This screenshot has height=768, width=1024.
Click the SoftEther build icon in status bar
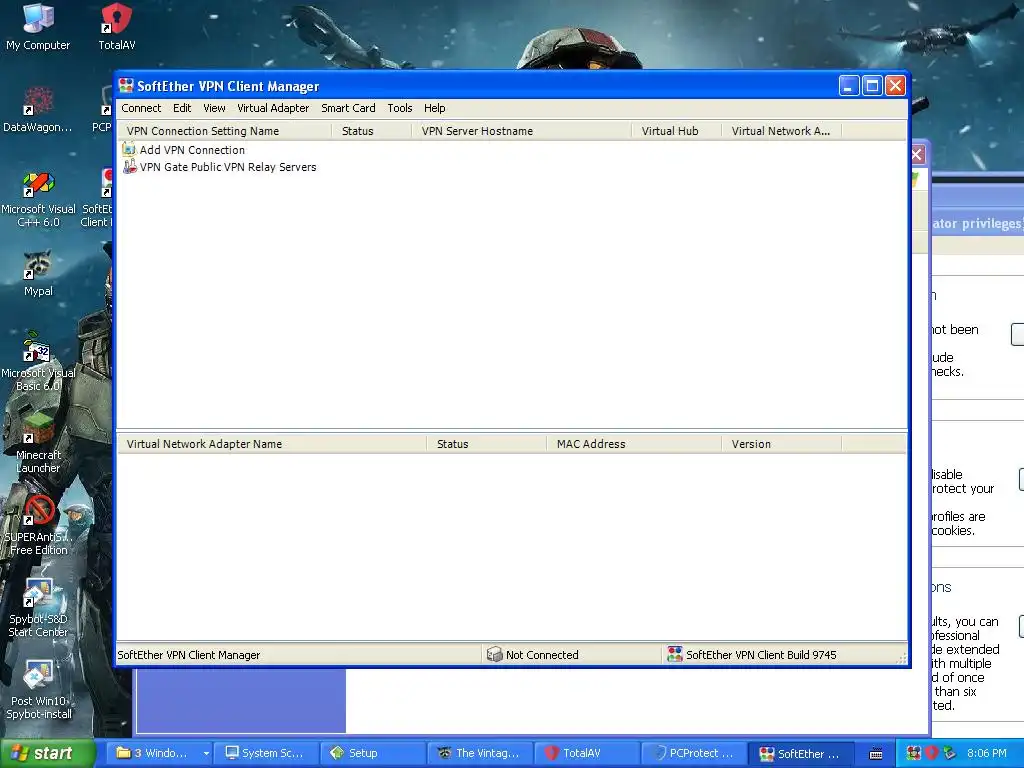pyautogui.click(x=675, y=654)
